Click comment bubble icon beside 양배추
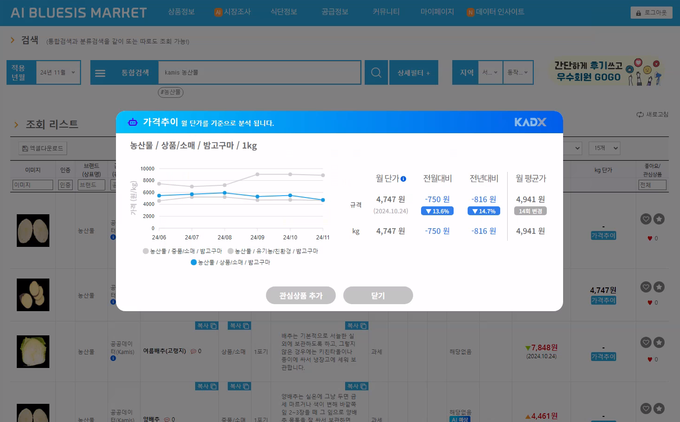This screenshot has width=680, height=422. click(167, 419)
